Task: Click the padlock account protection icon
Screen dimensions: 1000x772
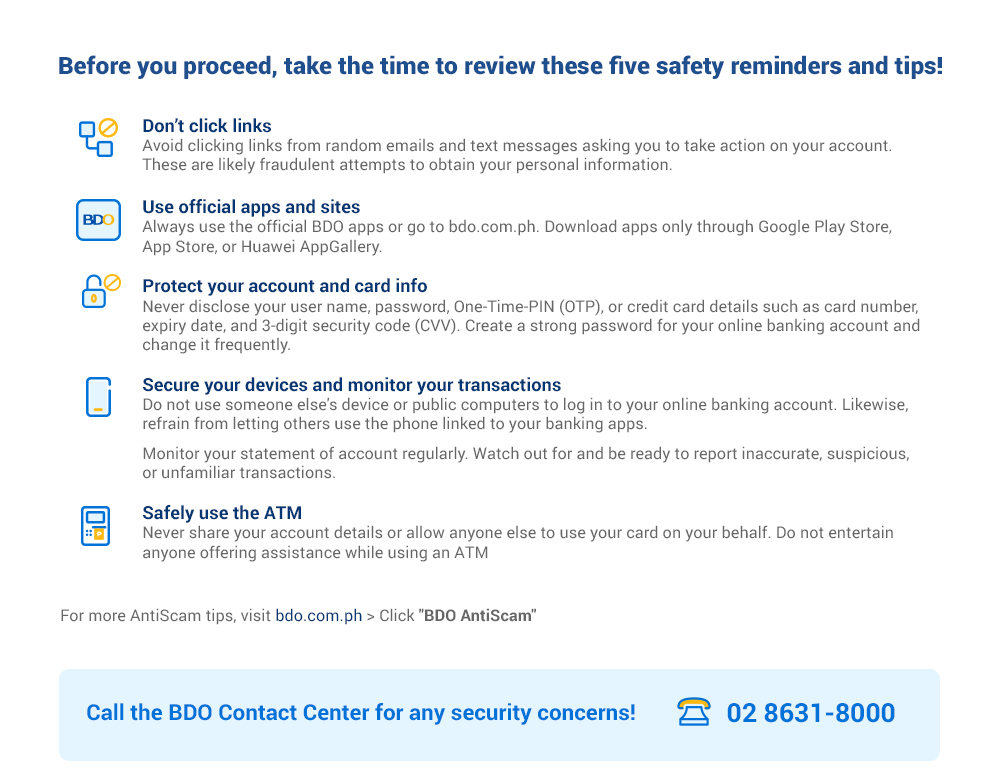Action: pyautogui.click(x=101, y=291)
